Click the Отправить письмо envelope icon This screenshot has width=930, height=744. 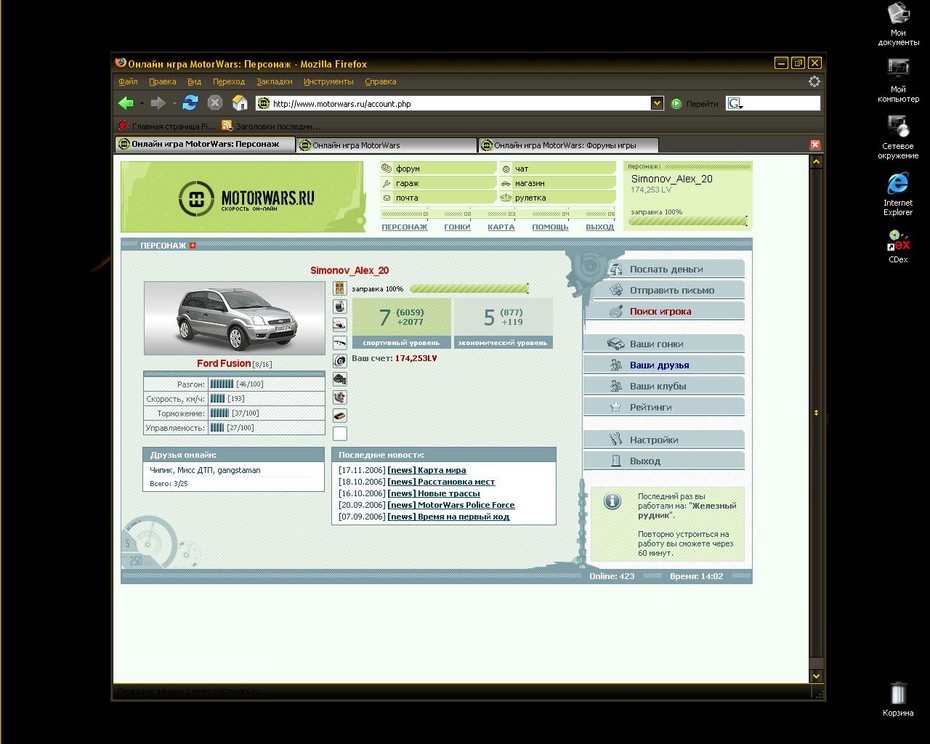click(616, 290)
